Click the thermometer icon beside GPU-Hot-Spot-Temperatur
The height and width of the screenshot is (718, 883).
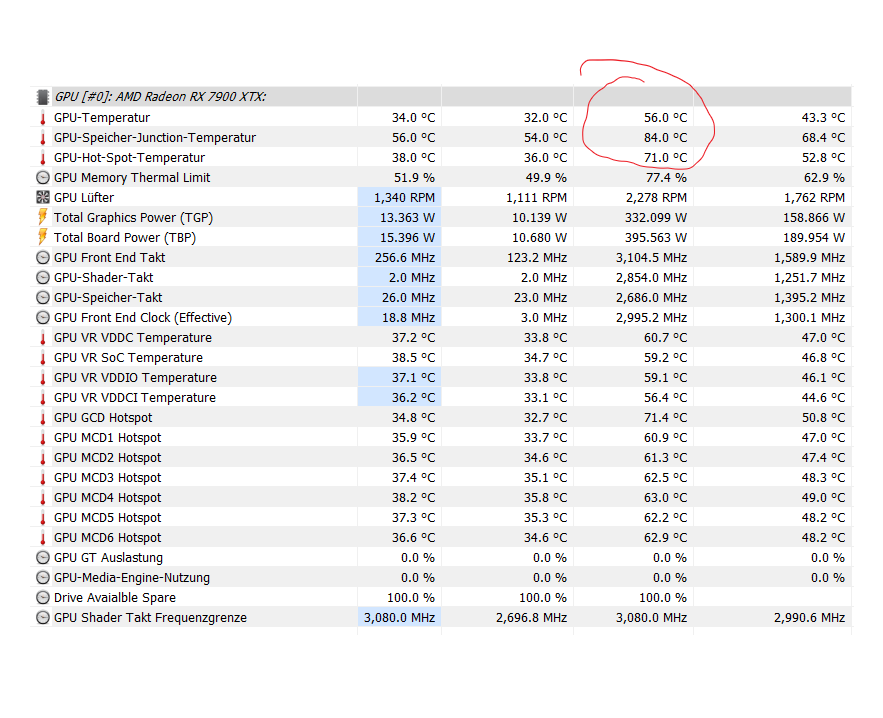coord(42,158)
